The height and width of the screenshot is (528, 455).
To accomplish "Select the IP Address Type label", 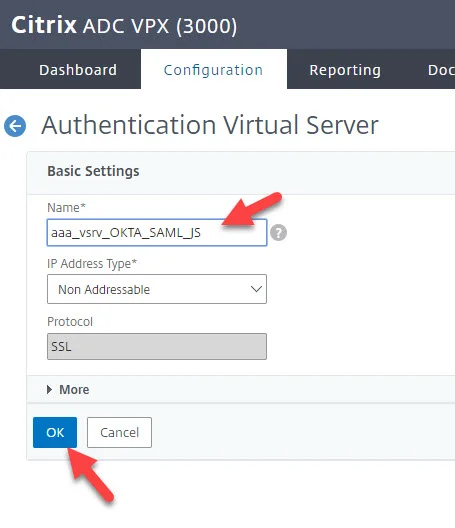I will click(92, 263).
